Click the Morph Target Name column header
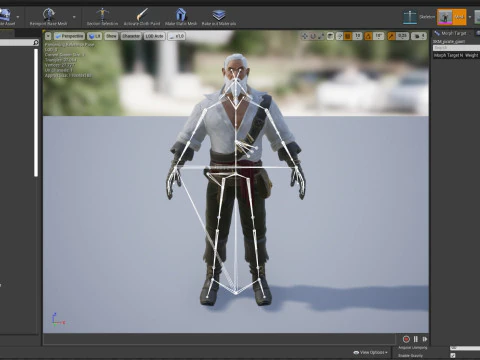The image size is (480, 360). [x=449, y=55]
